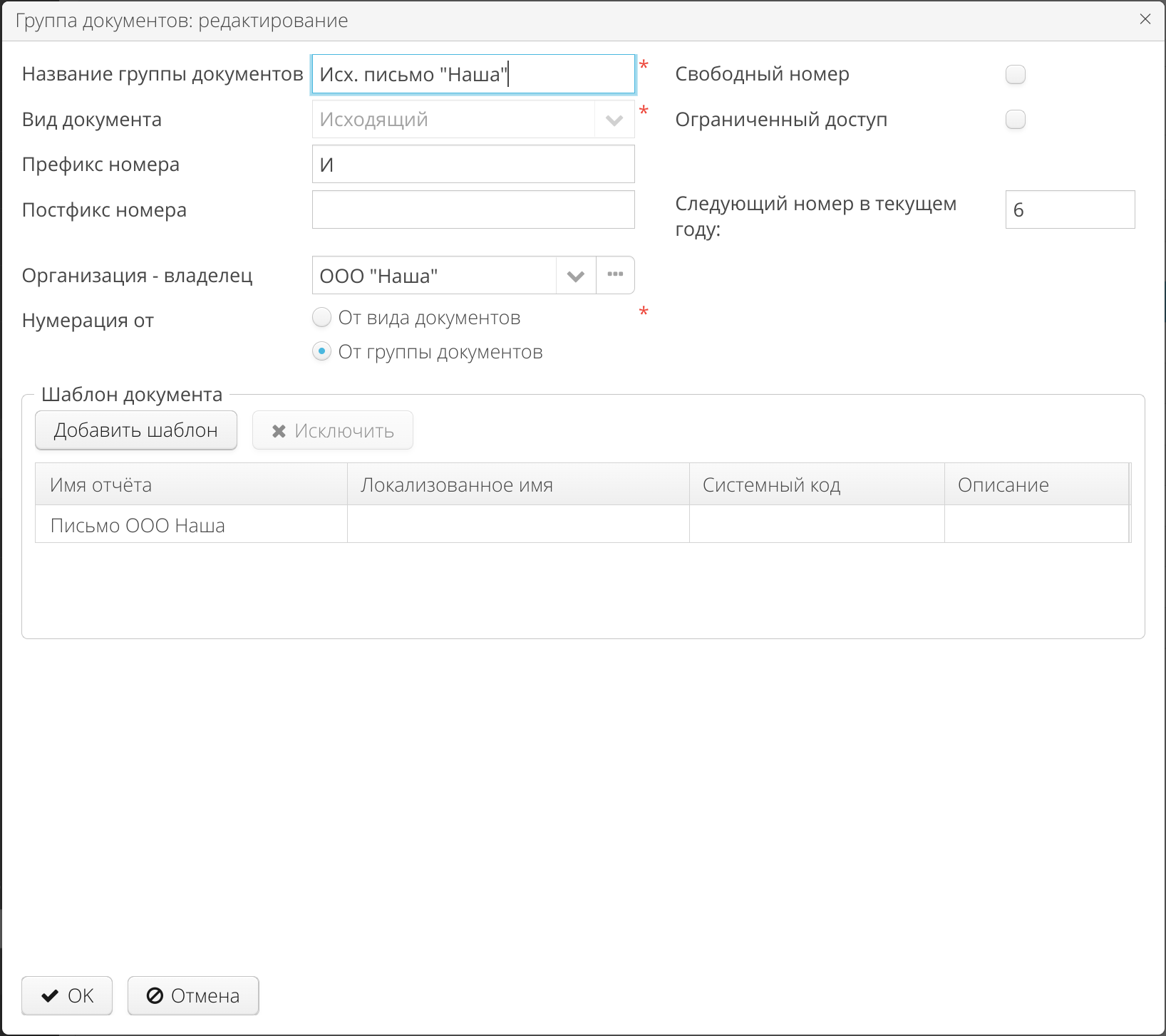Select the От группы документов radio button

[x=321, y=351]
